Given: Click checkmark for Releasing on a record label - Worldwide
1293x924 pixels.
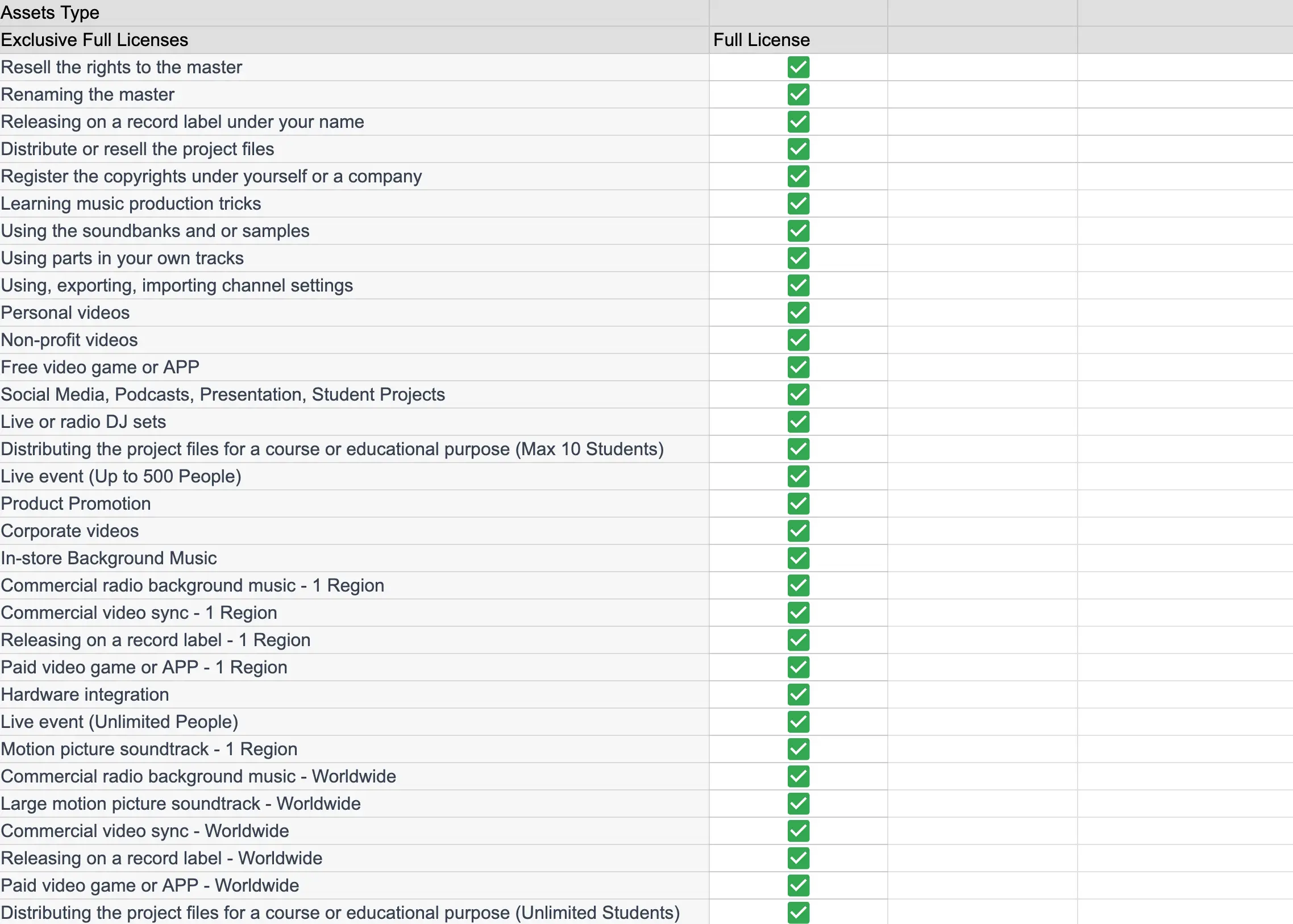Looking at the screenshot, I should click(798, 858).
